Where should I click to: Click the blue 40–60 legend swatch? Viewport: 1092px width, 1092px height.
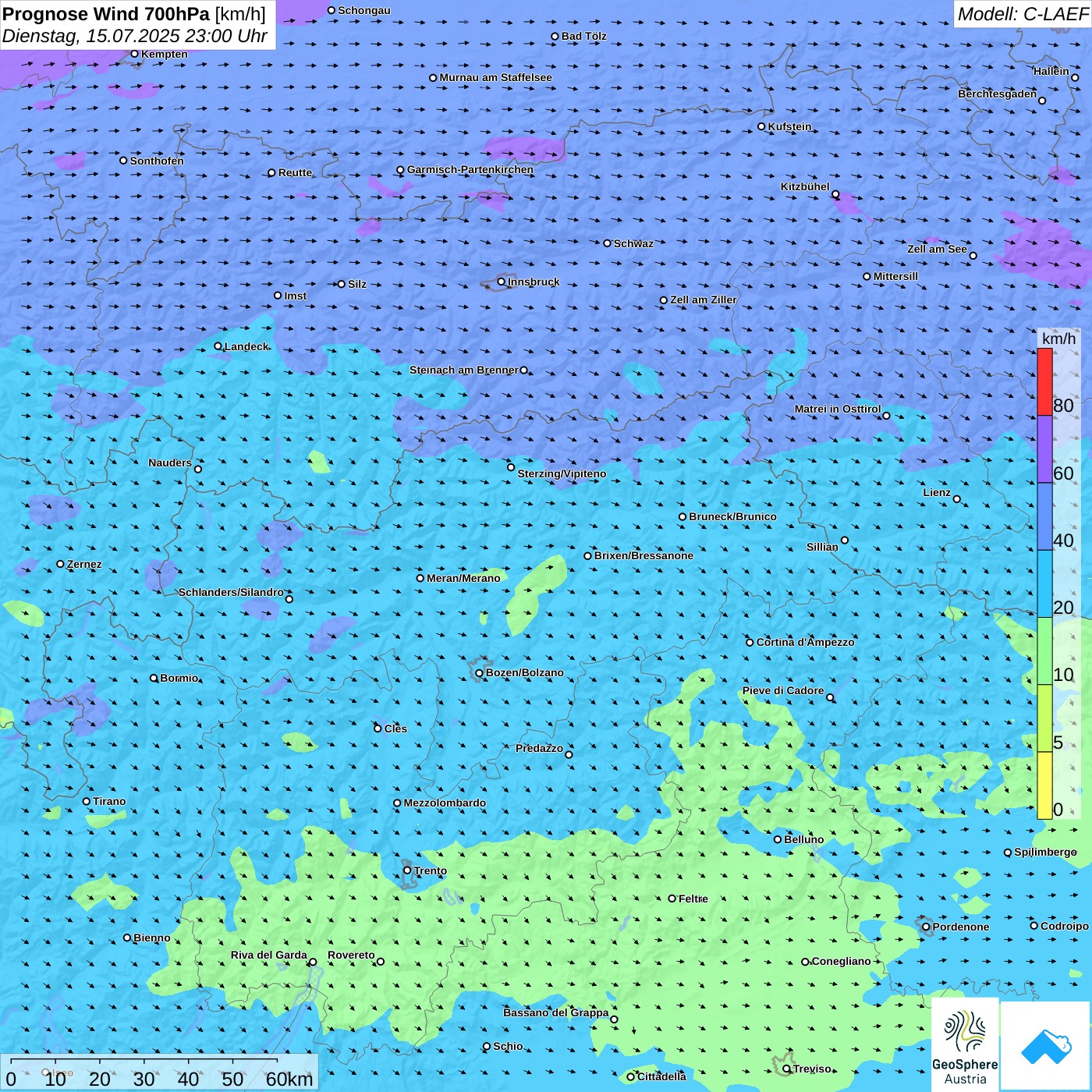click(x=1044, y=516)
